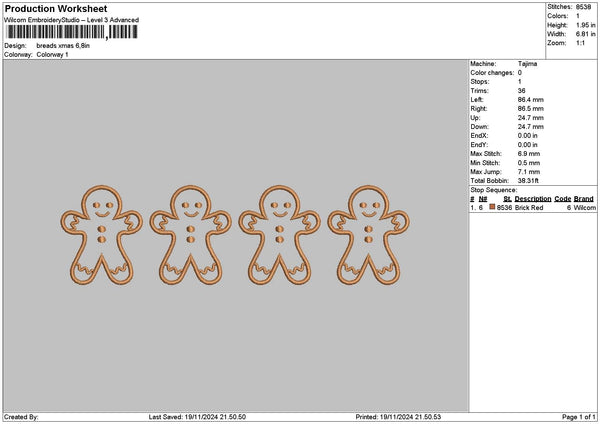Select 'Printed: 19/11/2024 21.50.53' text
Screen dimensions: 600x424
click(398, 417)
